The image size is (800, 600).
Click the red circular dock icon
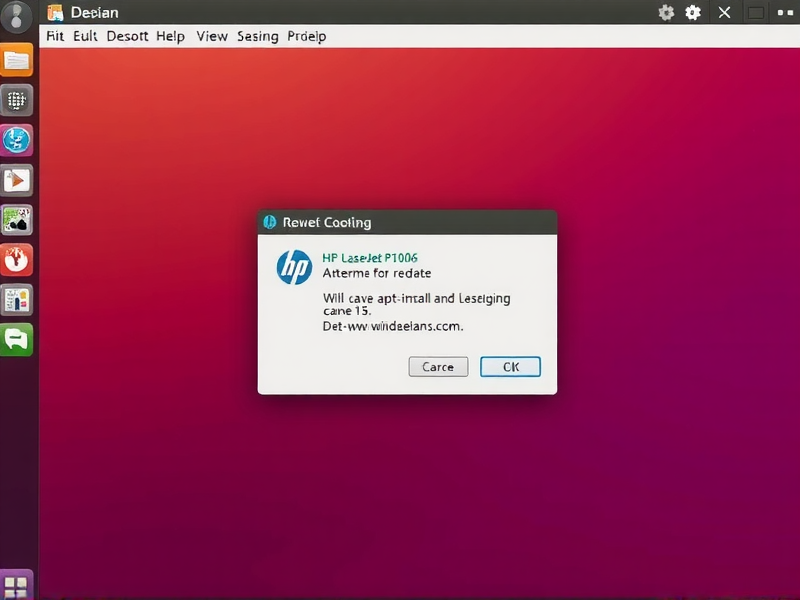pyautogui.click(x=17, y=260)
